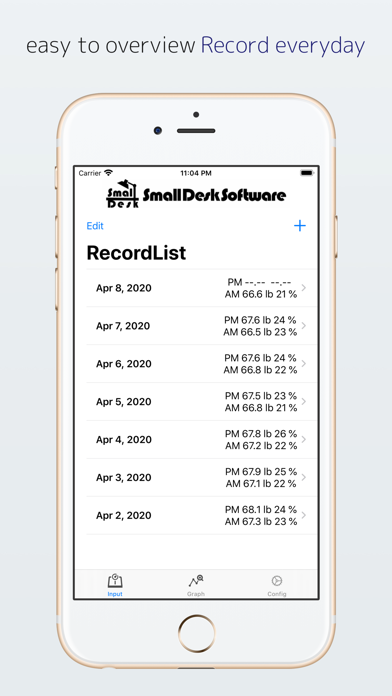Viewport: 392px width, 696px height.
Task: Tap the 'AM 66.6 lb 21 %' value
Action: 261,294
